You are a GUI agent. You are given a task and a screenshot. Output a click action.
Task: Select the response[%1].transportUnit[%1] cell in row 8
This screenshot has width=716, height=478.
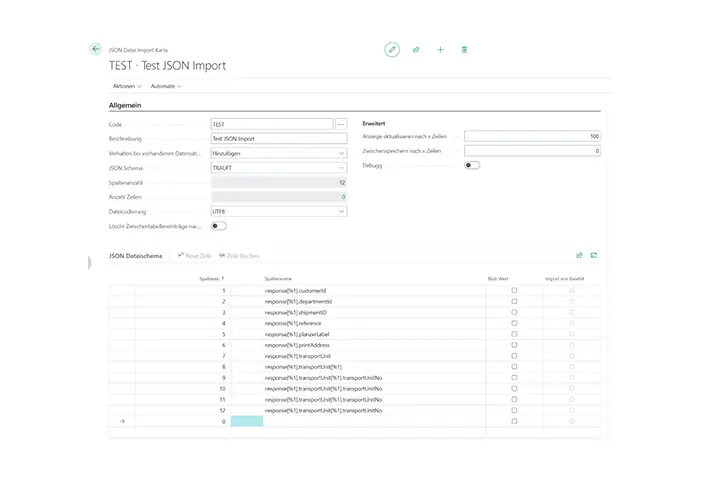tap(303, 367)
